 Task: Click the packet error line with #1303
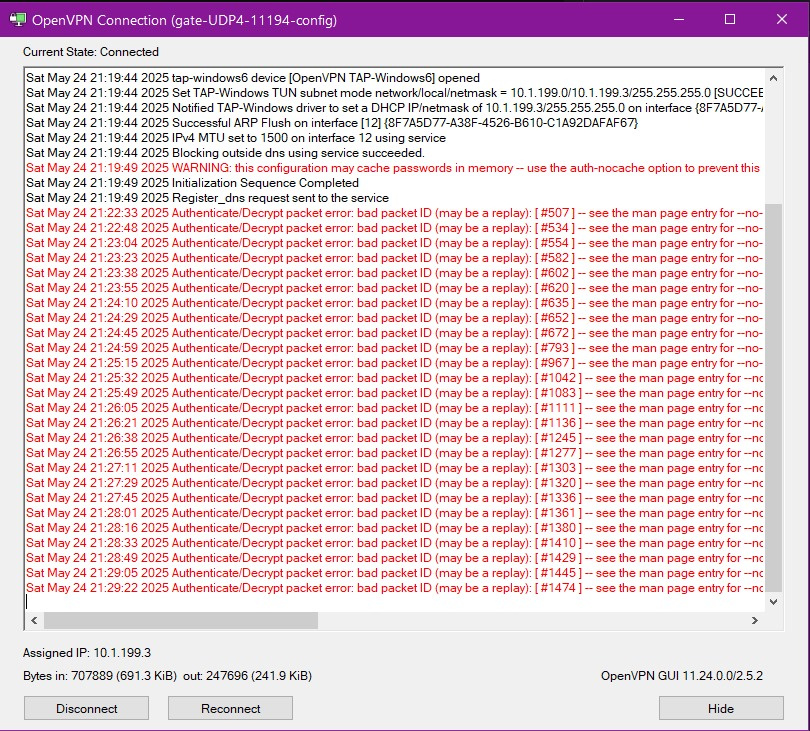point(394,468)
